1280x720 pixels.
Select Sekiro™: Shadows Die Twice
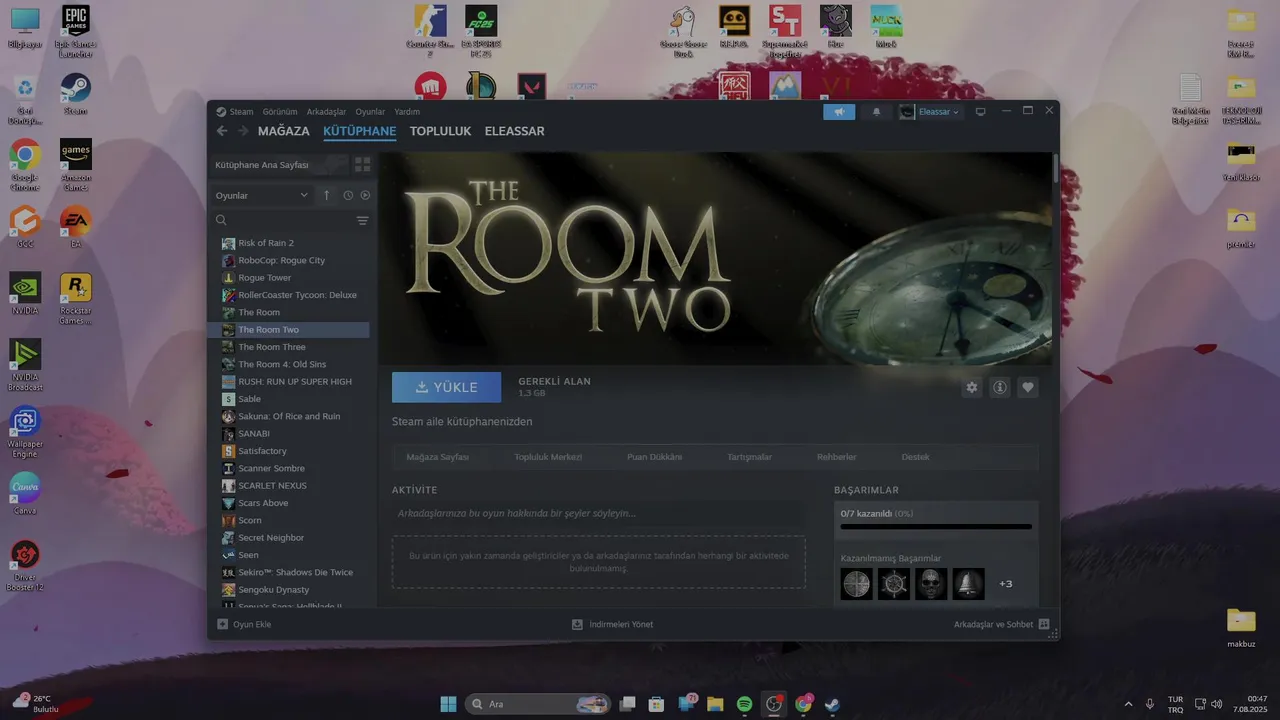click(289, 572)
